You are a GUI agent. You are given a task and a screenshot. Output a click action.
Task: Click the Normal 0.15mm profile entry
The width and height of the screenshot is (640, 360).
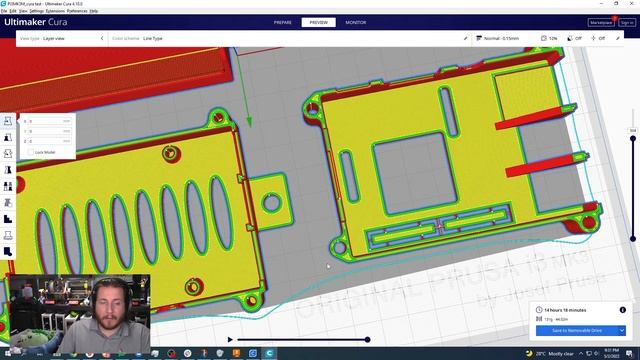click(498, 38)
